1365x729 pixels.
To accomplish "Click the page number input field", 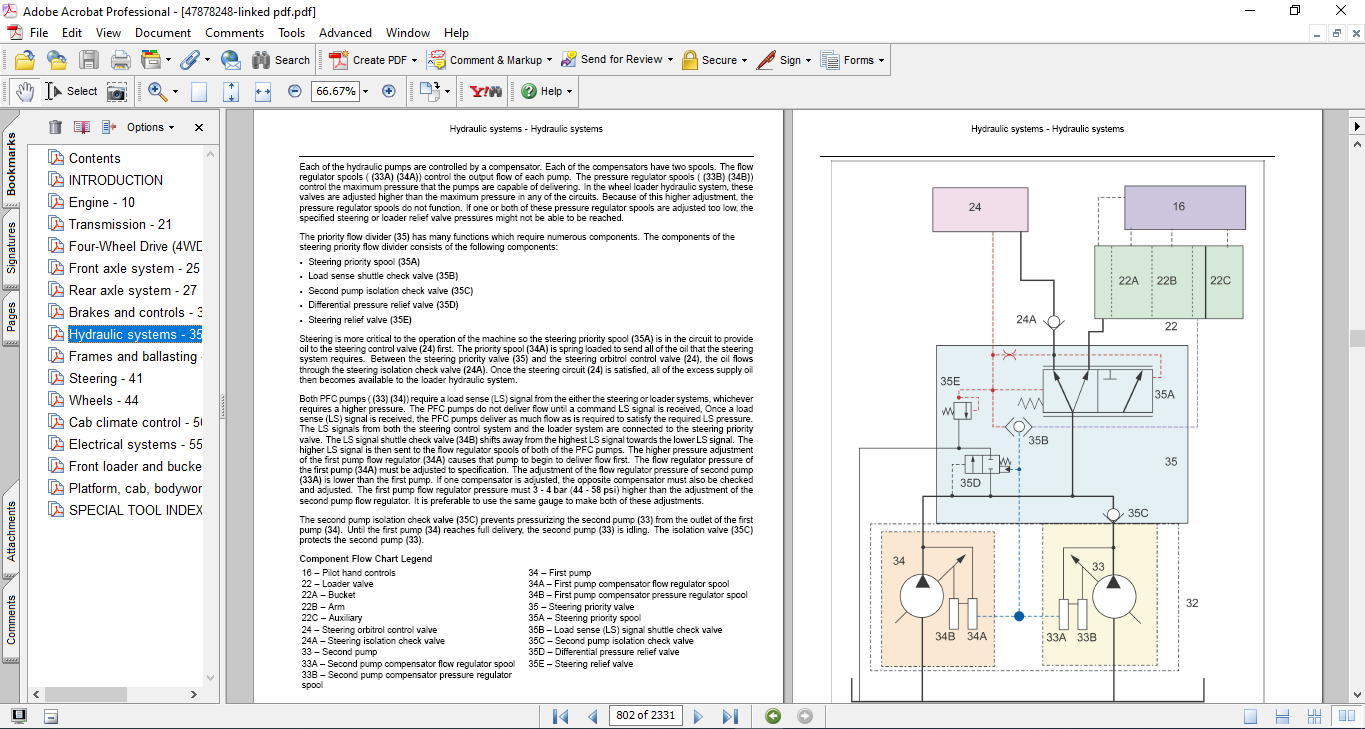I will 645,715.
